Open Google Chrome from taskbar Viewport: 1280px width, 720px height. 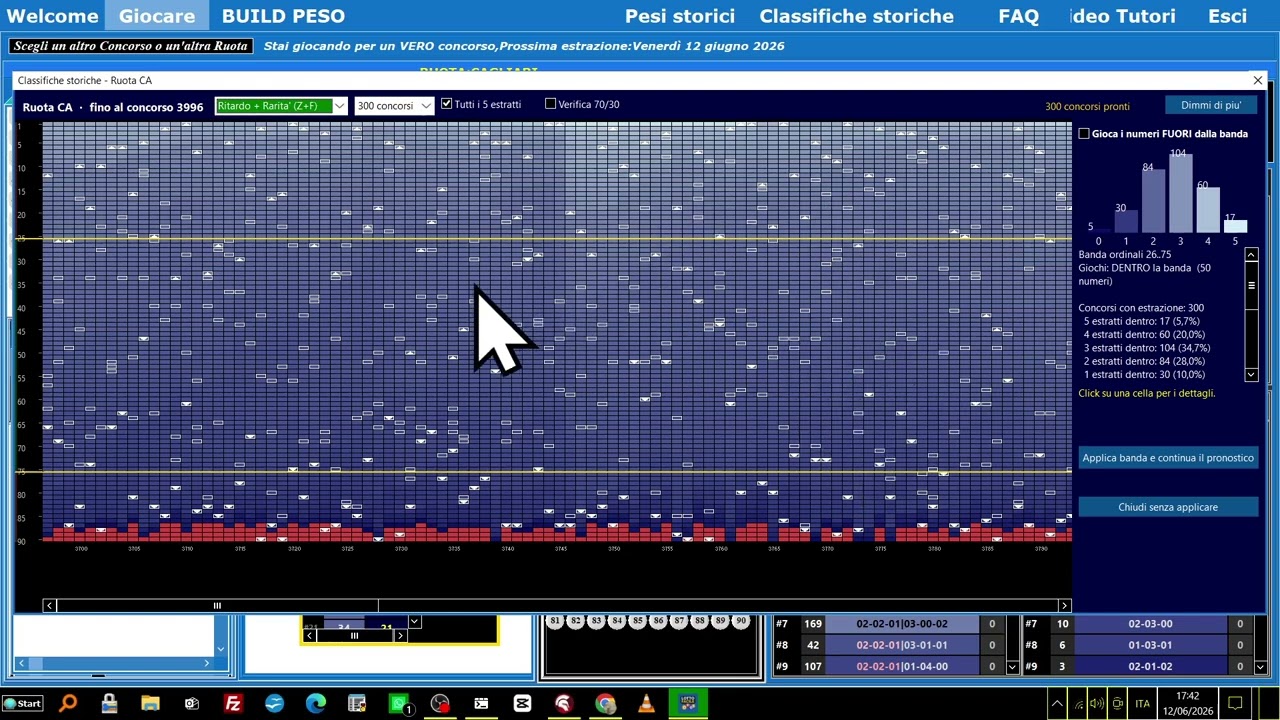click(x=605, y=703)
